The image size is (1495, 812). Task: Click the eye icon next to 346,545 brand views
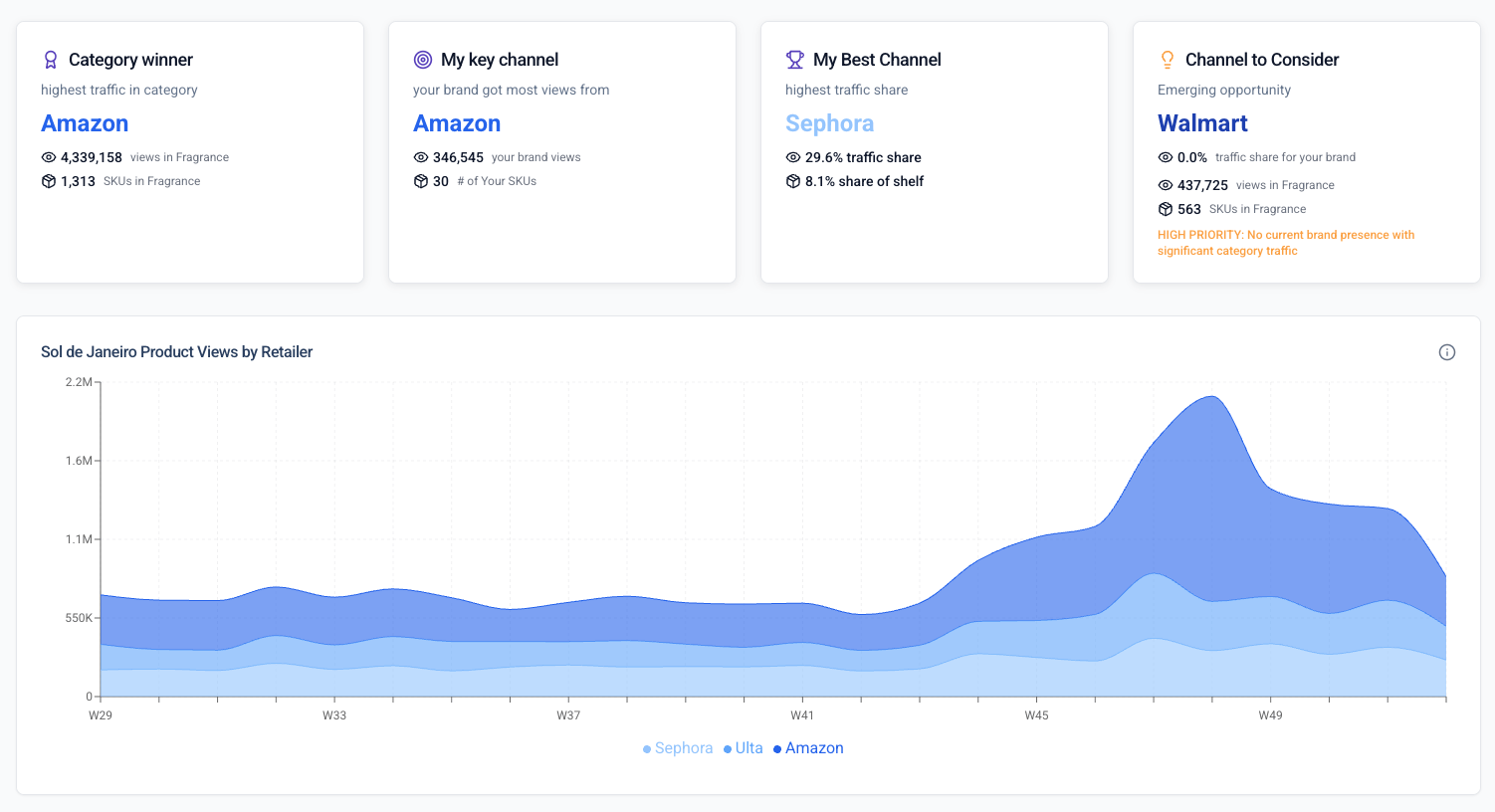point(422,156)
